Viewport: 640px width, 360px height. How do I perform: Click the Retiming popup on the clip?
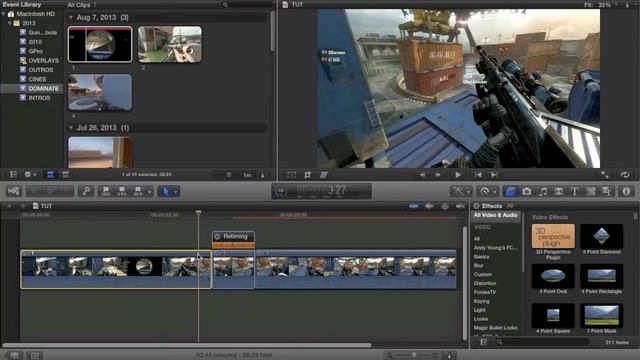coord(233,236)
